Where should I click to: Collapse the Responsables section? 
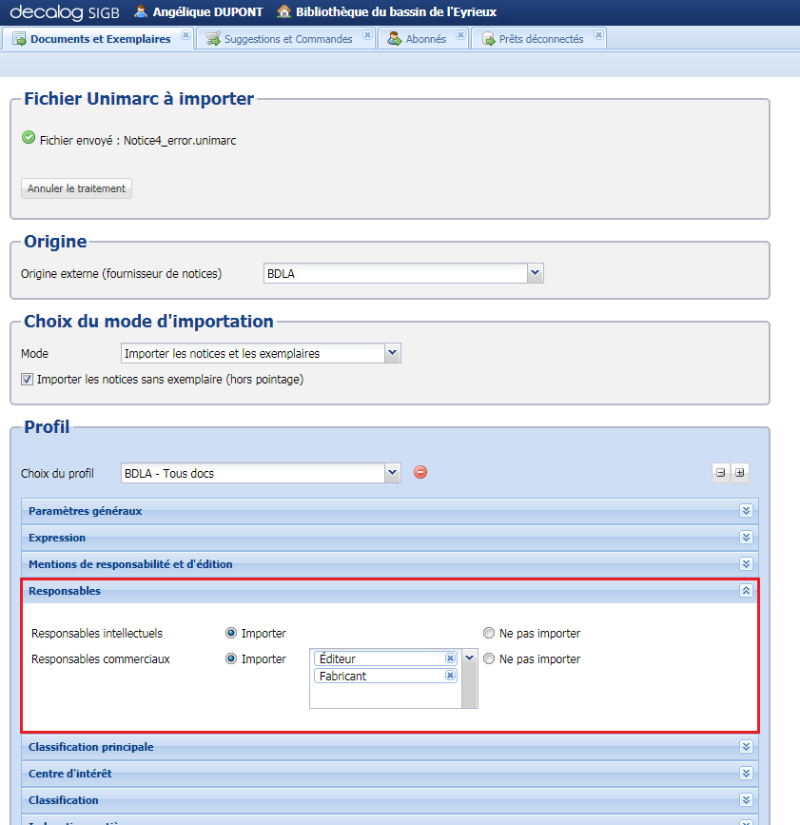point(745,590)
